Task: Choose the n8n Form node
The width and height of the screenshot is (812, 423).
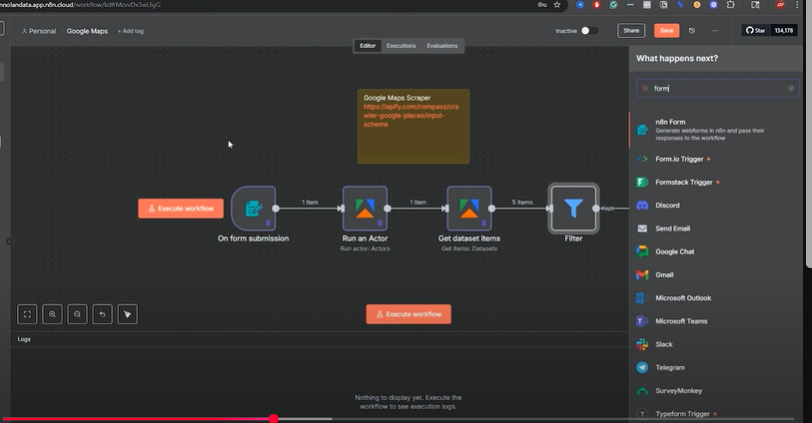Action: (717, 129)
